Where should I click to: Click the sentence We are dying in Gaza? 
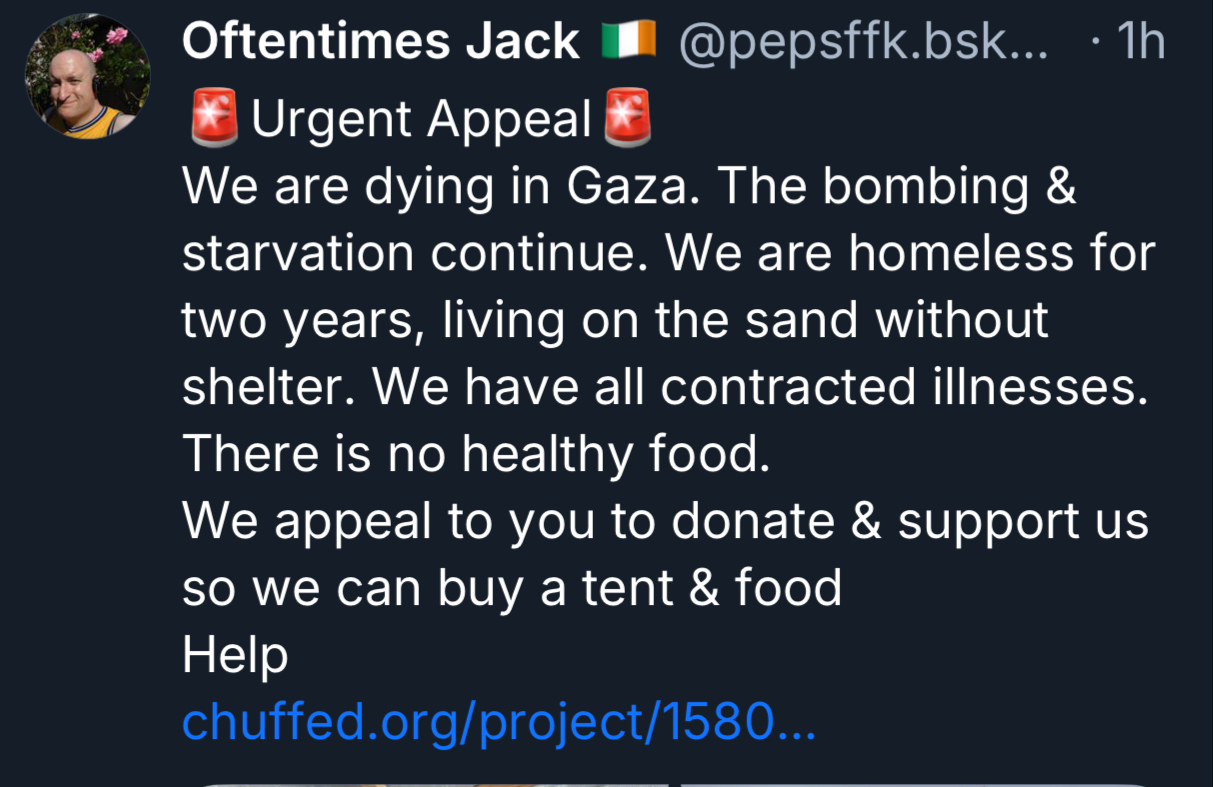pyautogui.click(x=440, y=187)
